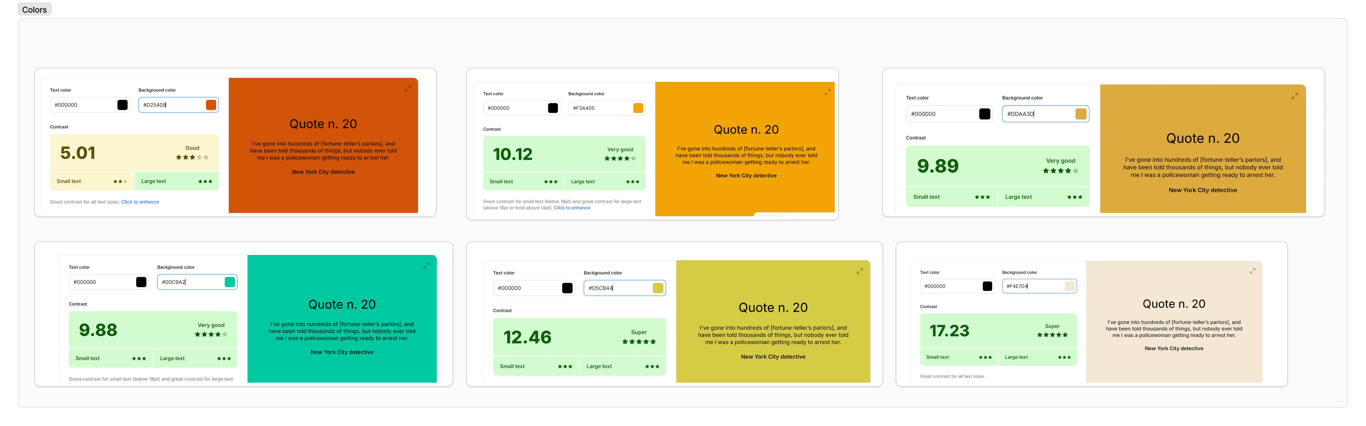This screenshot has height=426, width=1366.
Task: Click the #D5CB44 background color swatch
Action: 658,288
